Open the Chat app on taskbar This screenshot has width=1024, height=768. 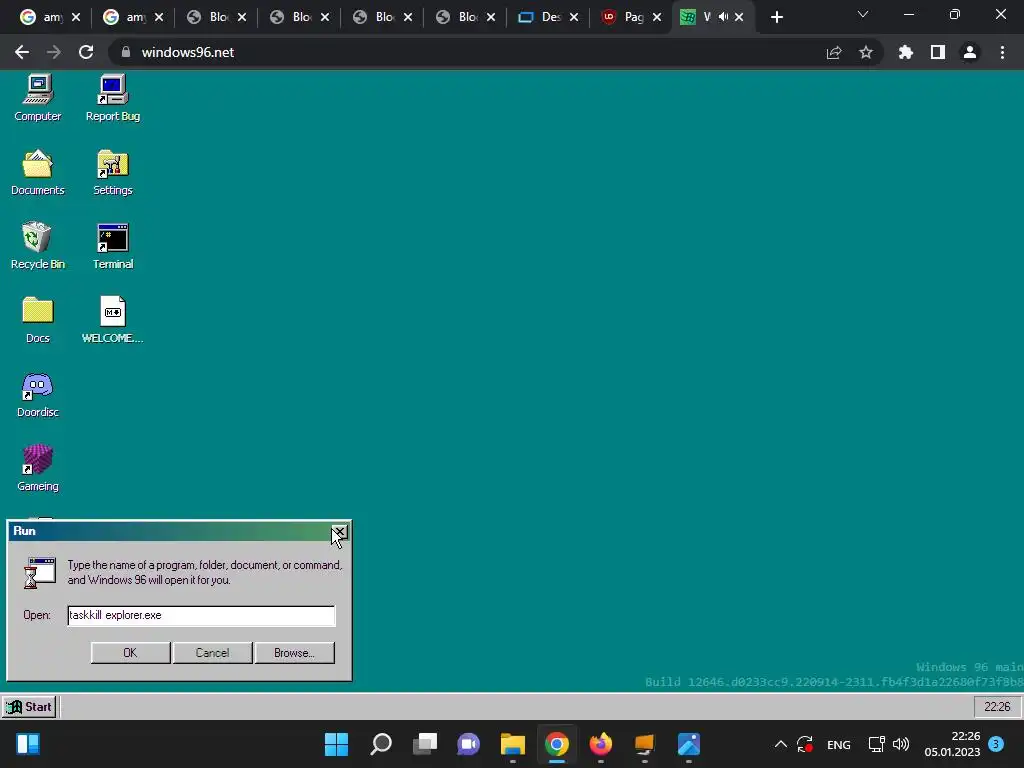coord(468,744)
